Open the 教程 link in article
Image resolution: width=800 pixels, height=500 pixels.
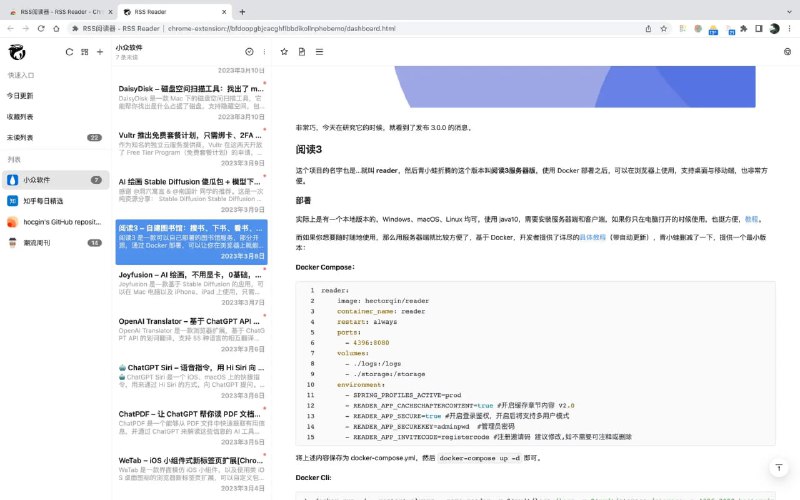click(x=751, y=219)
